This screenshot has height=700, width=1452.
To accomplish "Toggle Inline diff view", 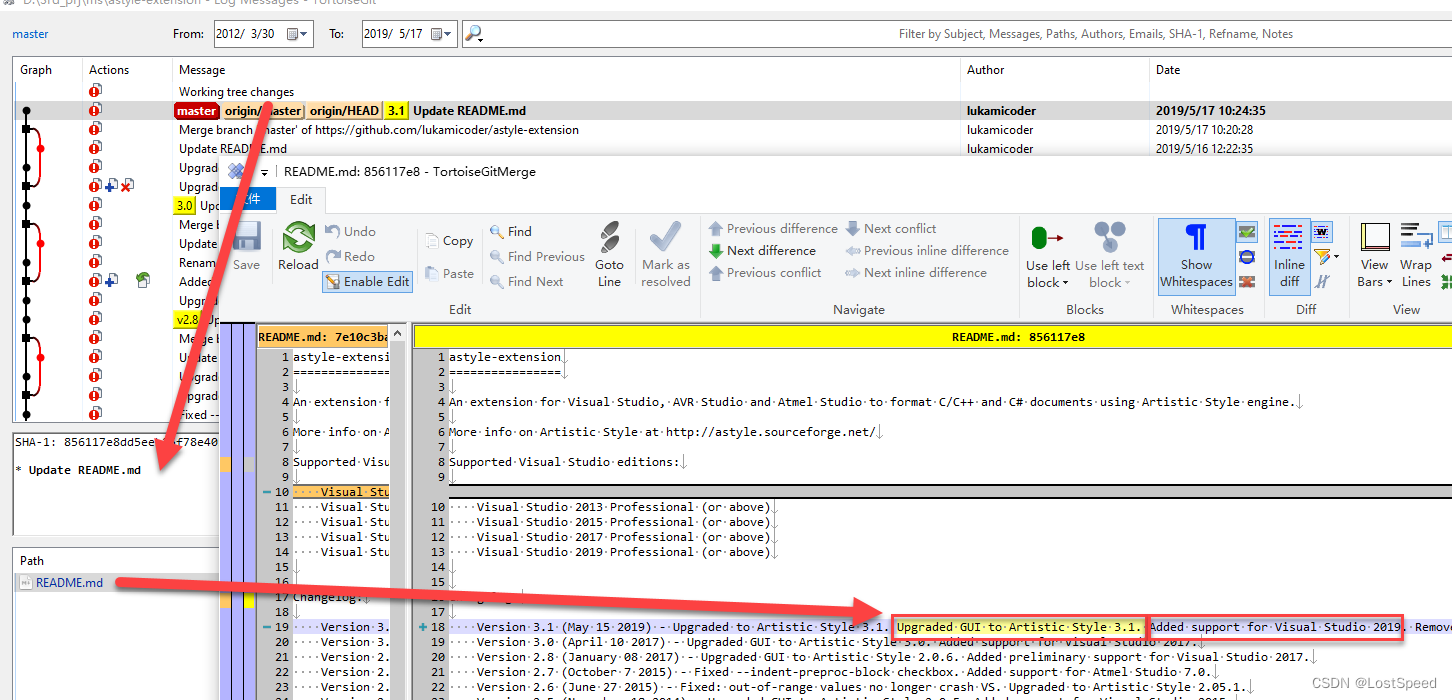I will pyautogui.click(x=1290, y=256).
